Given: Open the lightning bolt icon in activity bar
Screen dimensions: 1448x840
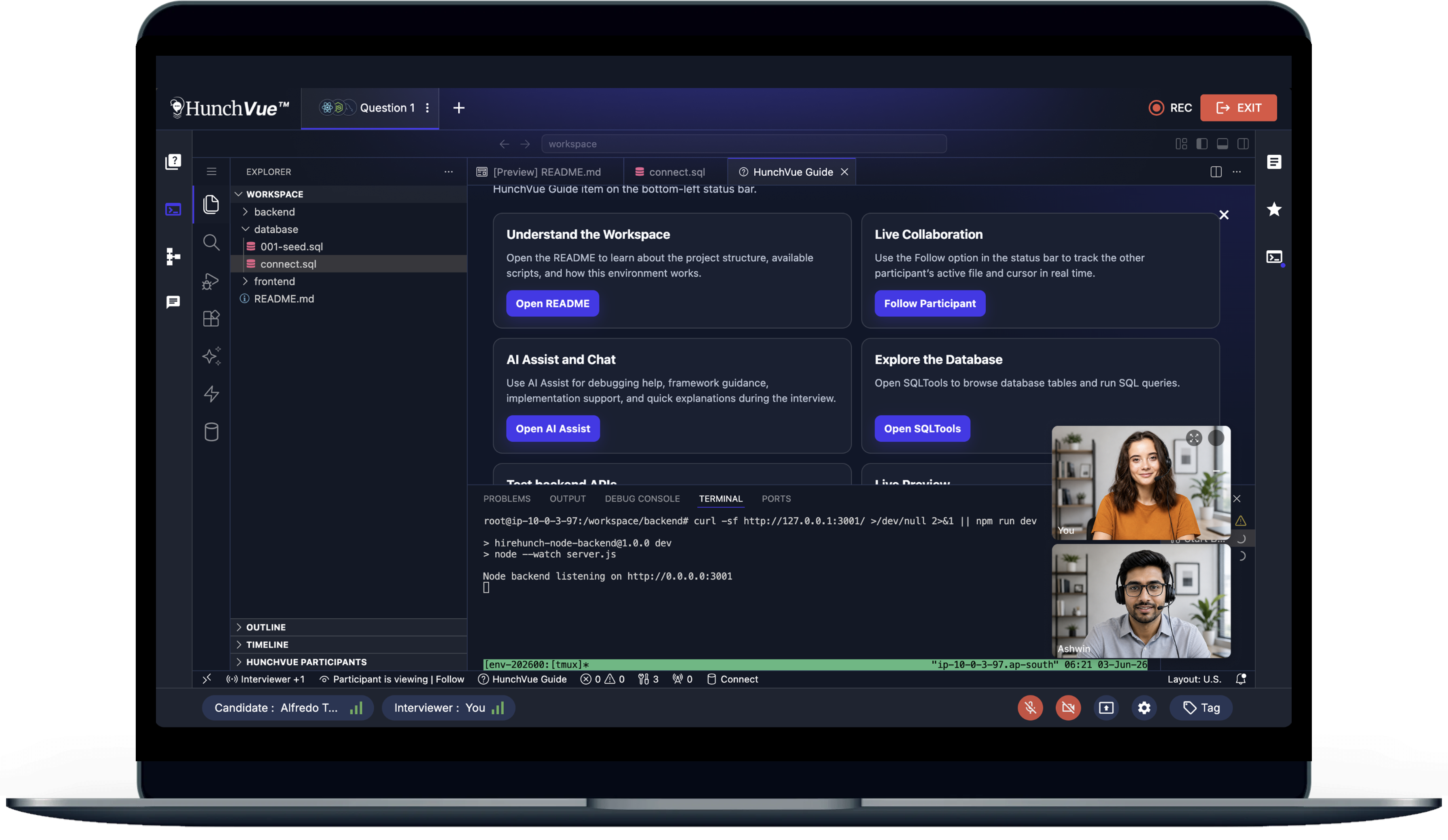Looking at the screenshot, I should pos(211,394).
